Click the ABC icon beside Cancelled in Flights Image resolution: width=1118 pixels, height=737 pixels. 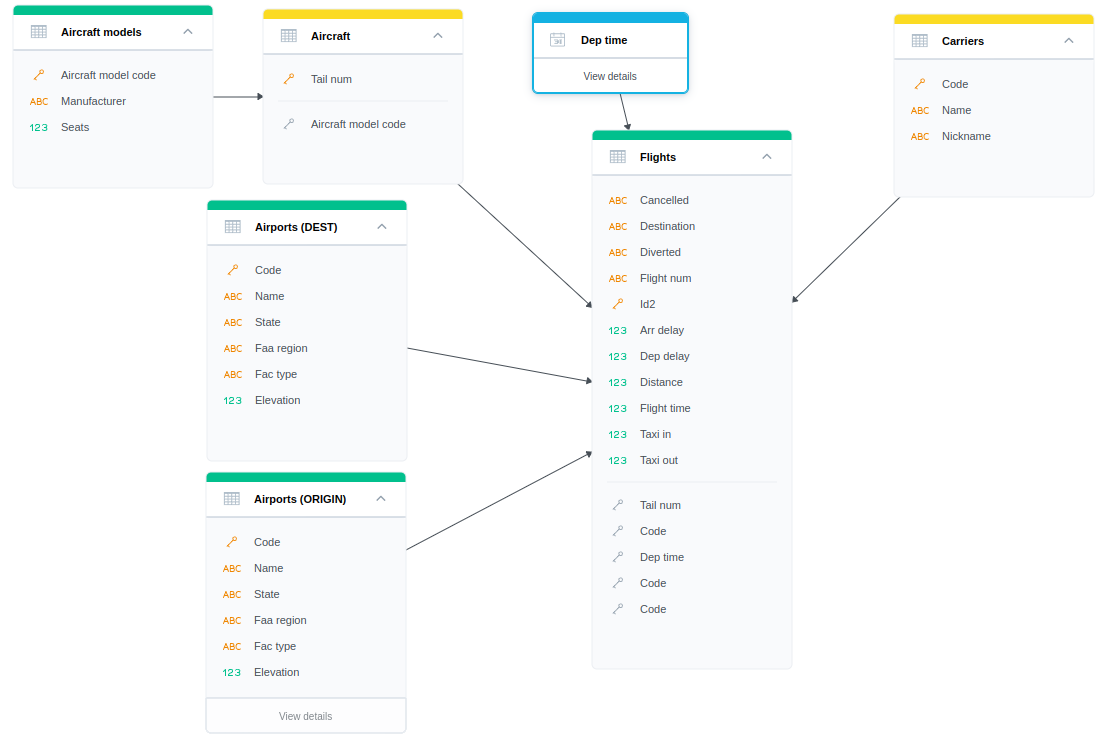618,200
